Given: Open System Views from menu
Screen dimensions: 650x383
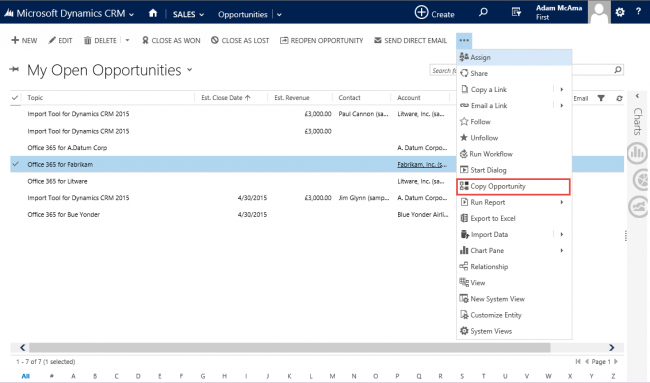Looking at the screenshot, I should coord(514,331).
